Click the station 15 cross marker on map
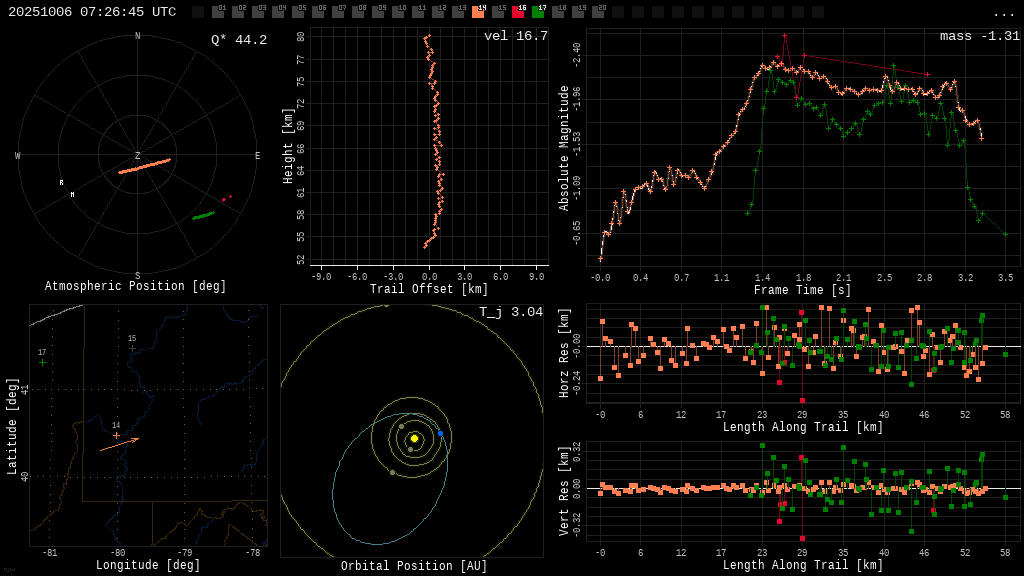Viewport: 1024px width, 576px height. (131, 348)
